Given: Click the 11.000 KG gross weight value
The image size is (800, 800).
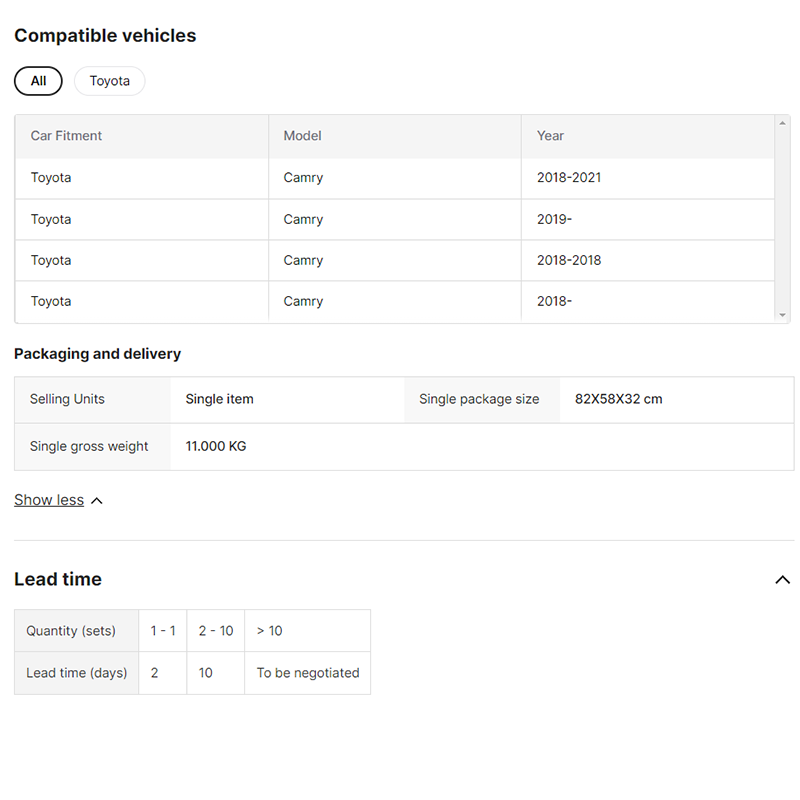Looking at the screenshot, I should click(x=216, y=446).
